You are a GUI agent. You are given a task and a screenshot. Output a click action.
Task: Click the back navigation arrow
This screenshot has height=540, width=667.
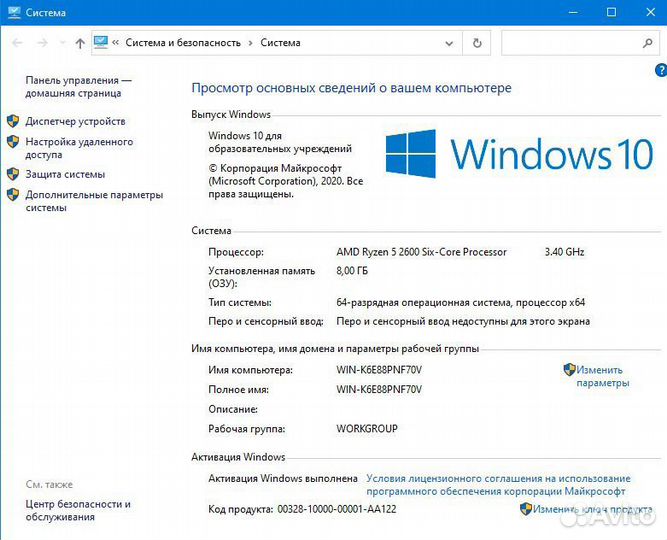pyautogui.click(x=16, y=43)
